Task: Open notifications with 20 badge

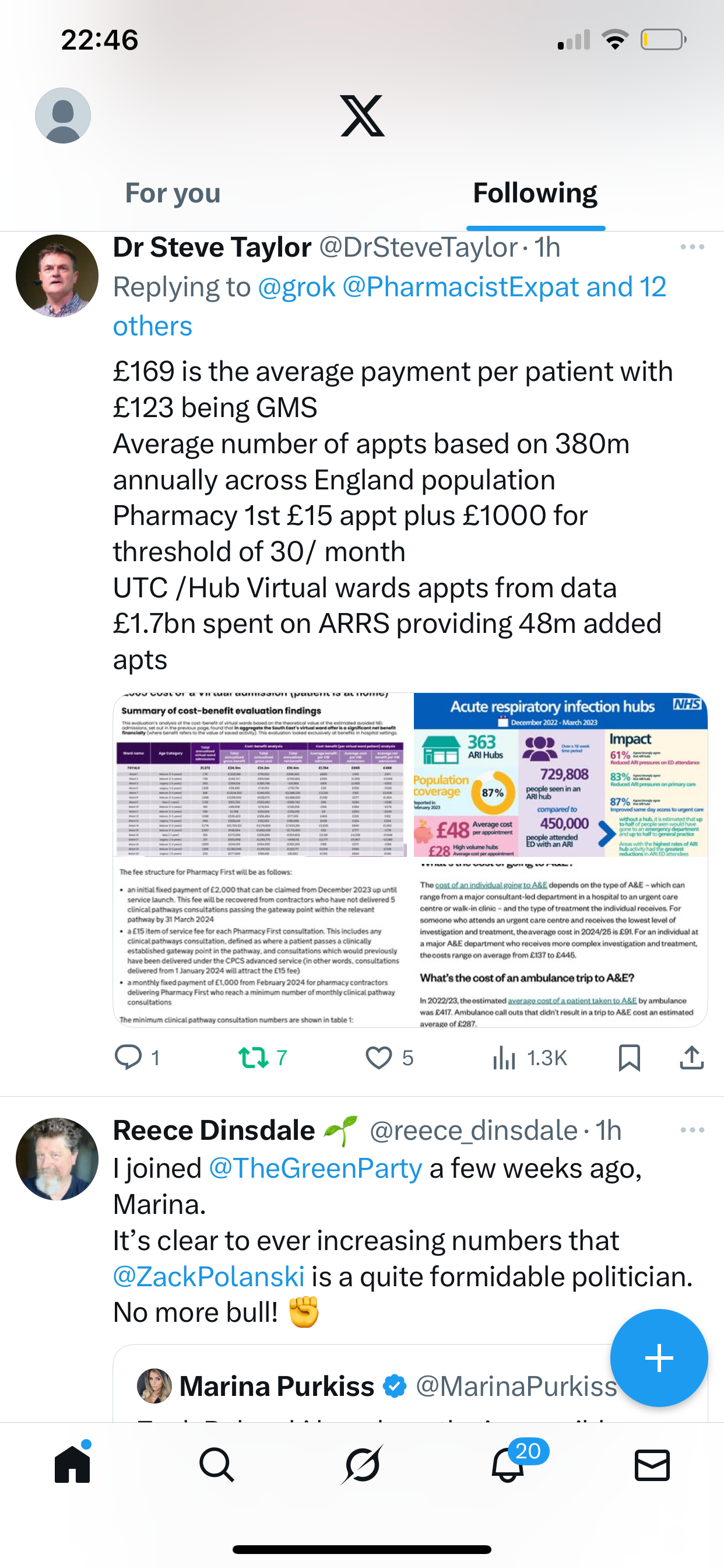Action: pyautogui.click(x=507, y=1464)
